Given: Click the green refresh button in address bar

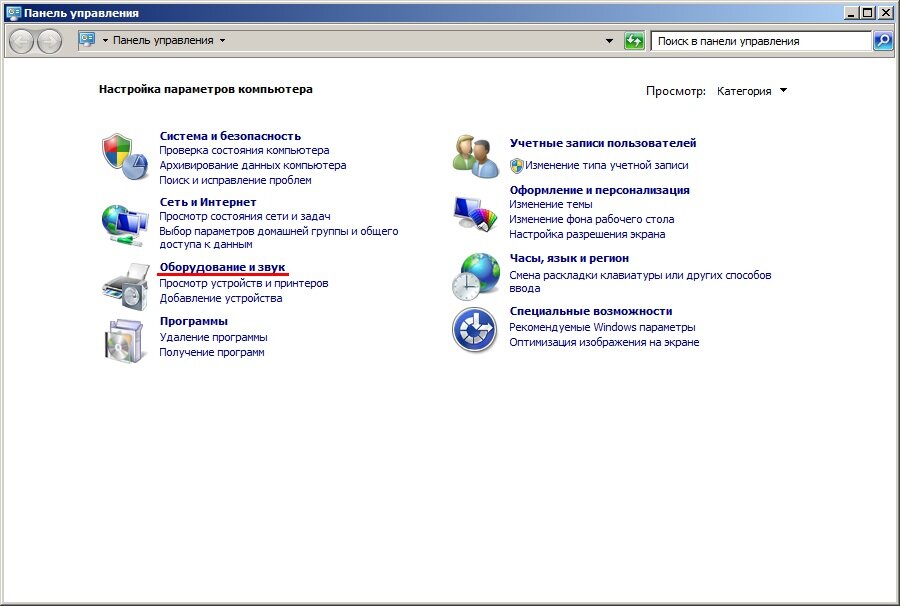Looking at the screenshot, I should pyautogui.click(x=634, y=41).
